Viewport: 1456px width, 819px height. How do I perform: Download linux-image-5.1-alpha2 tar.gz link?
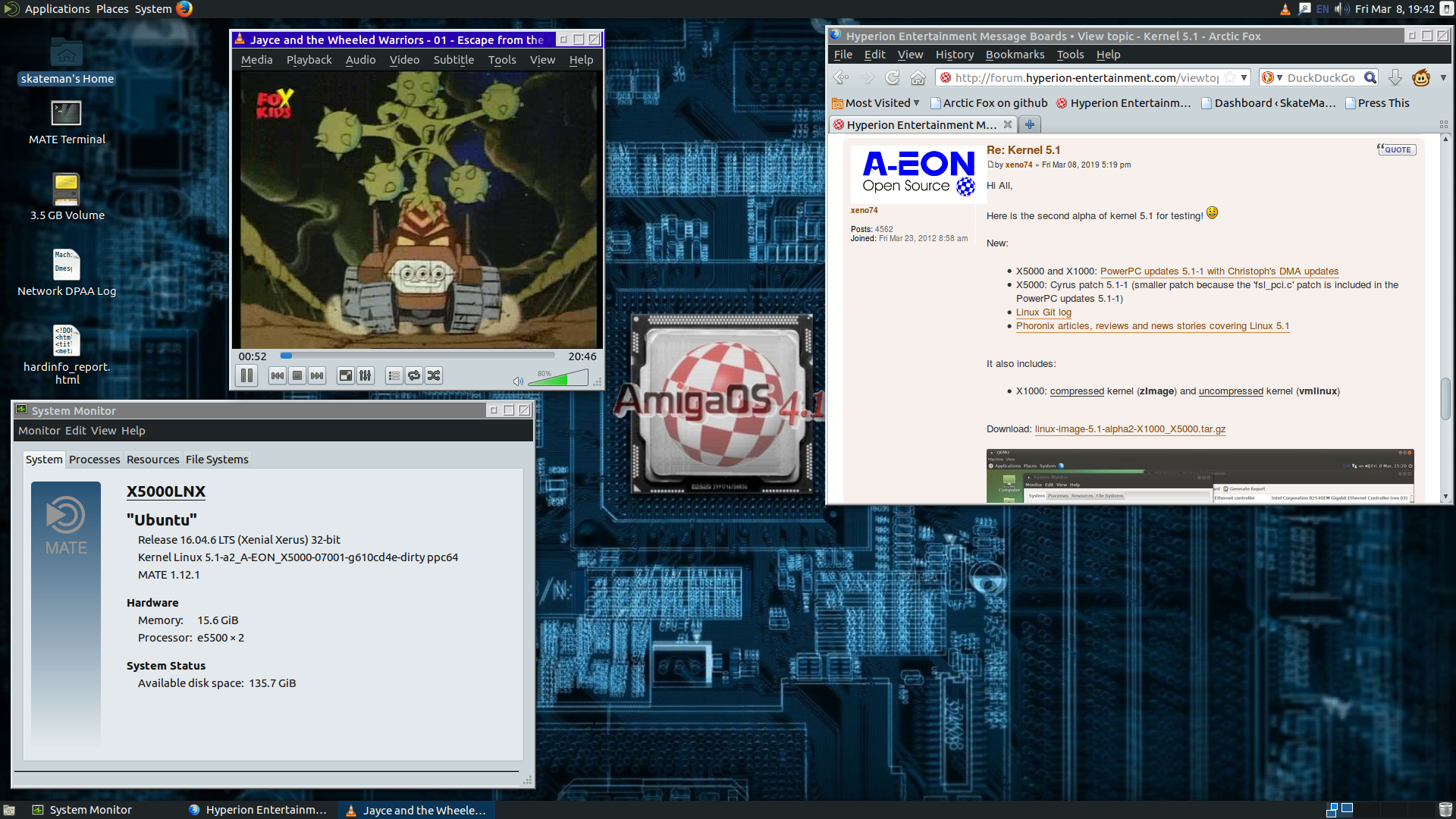point(1130,429)
